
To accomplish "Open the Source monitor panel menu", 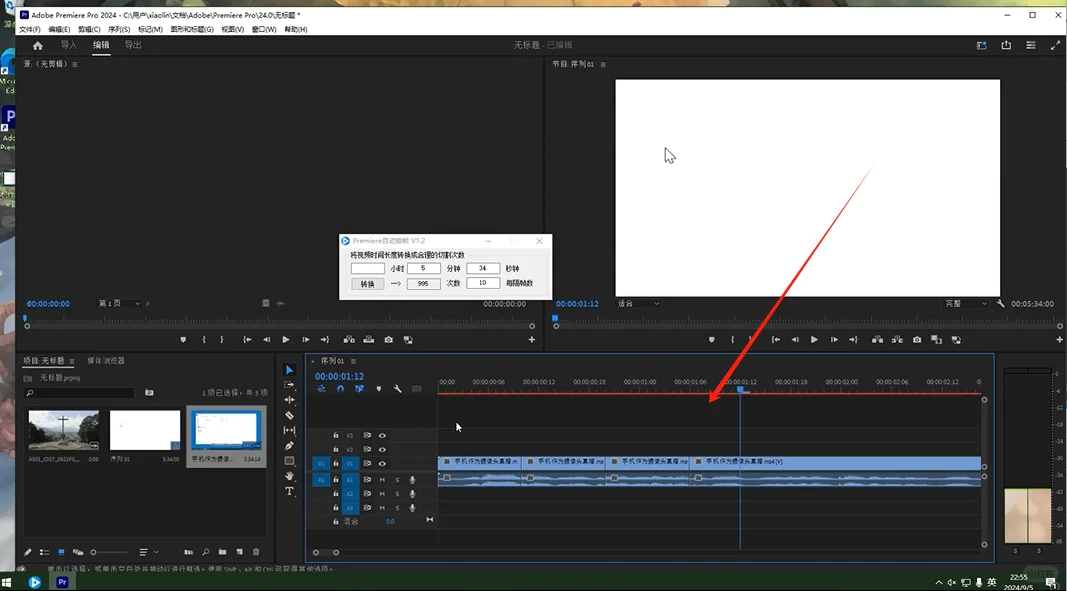I will 75,64.
